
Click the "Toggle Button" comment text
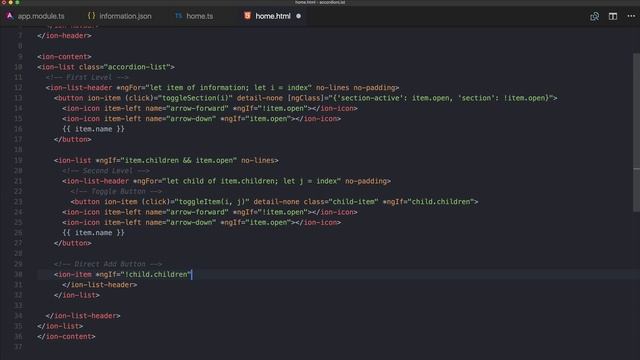coord(116,191)
